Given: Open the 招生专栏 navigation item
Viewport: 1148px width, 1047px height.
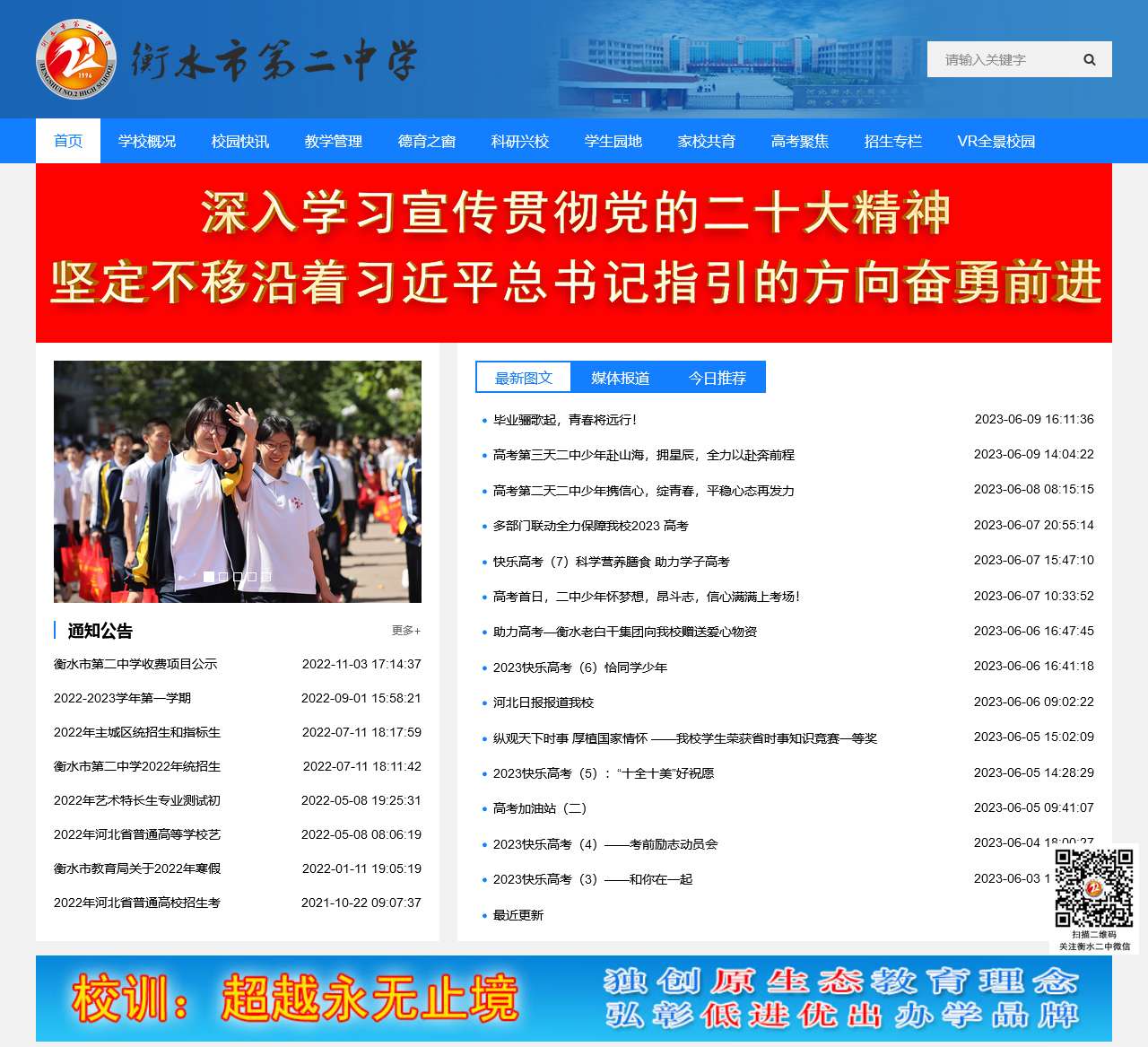Looking at the screenshot, I should click(x=893, y=141).
